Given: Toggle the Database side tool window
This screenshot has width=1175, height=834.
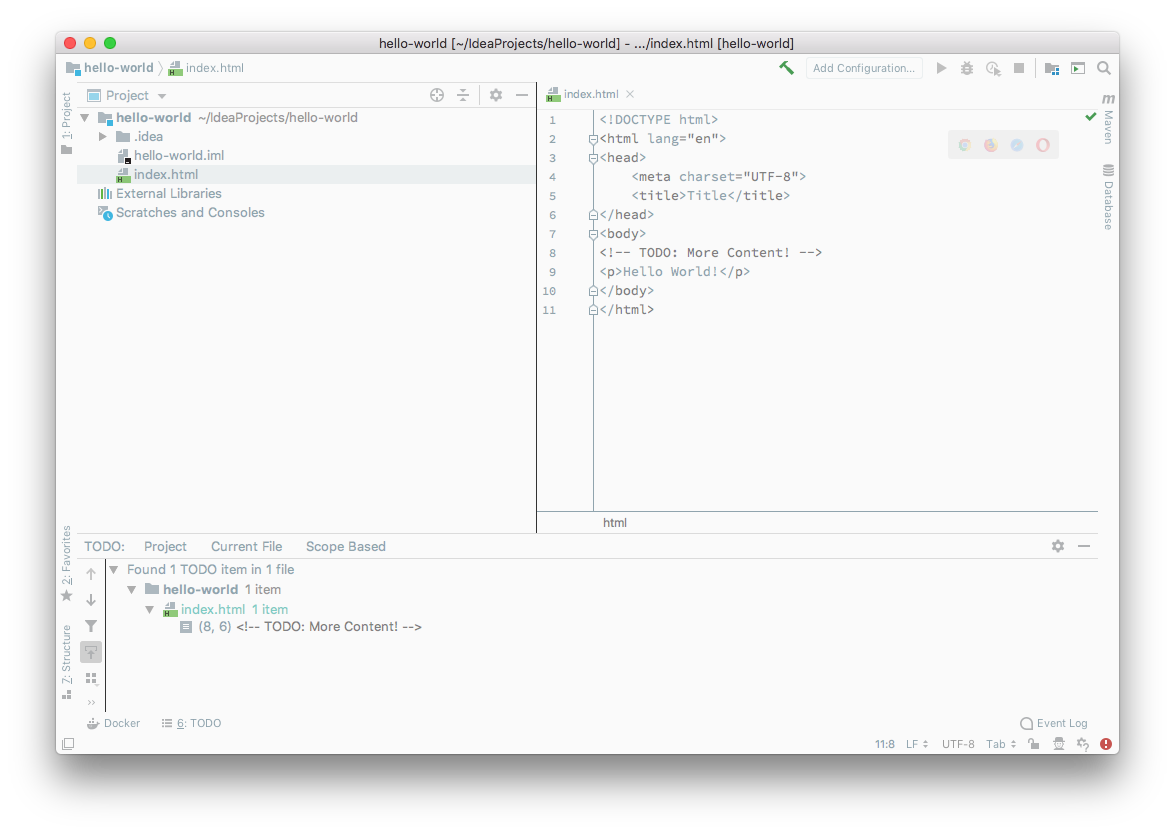Looking at the screenshot, I should coord(1108,197).
